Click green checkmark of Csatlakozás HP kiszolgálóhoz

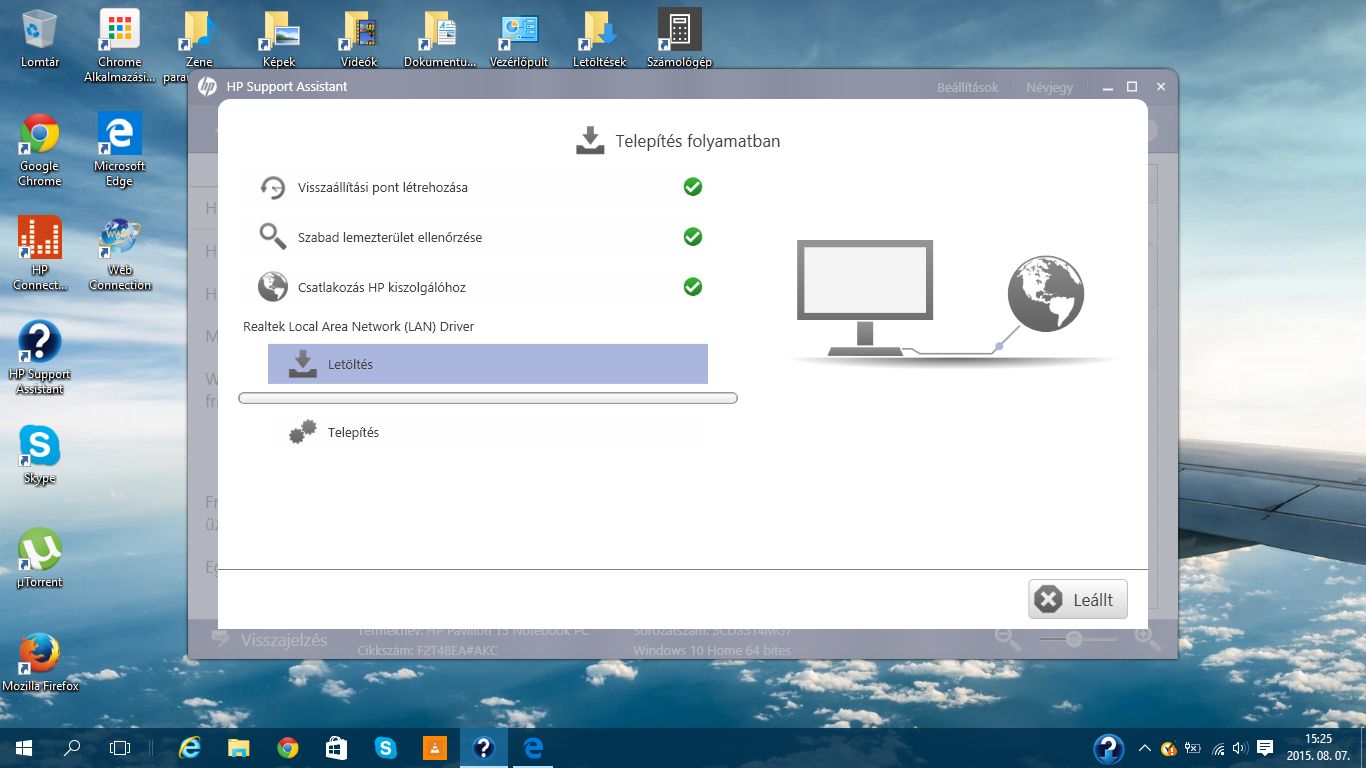tap(692, 287)
